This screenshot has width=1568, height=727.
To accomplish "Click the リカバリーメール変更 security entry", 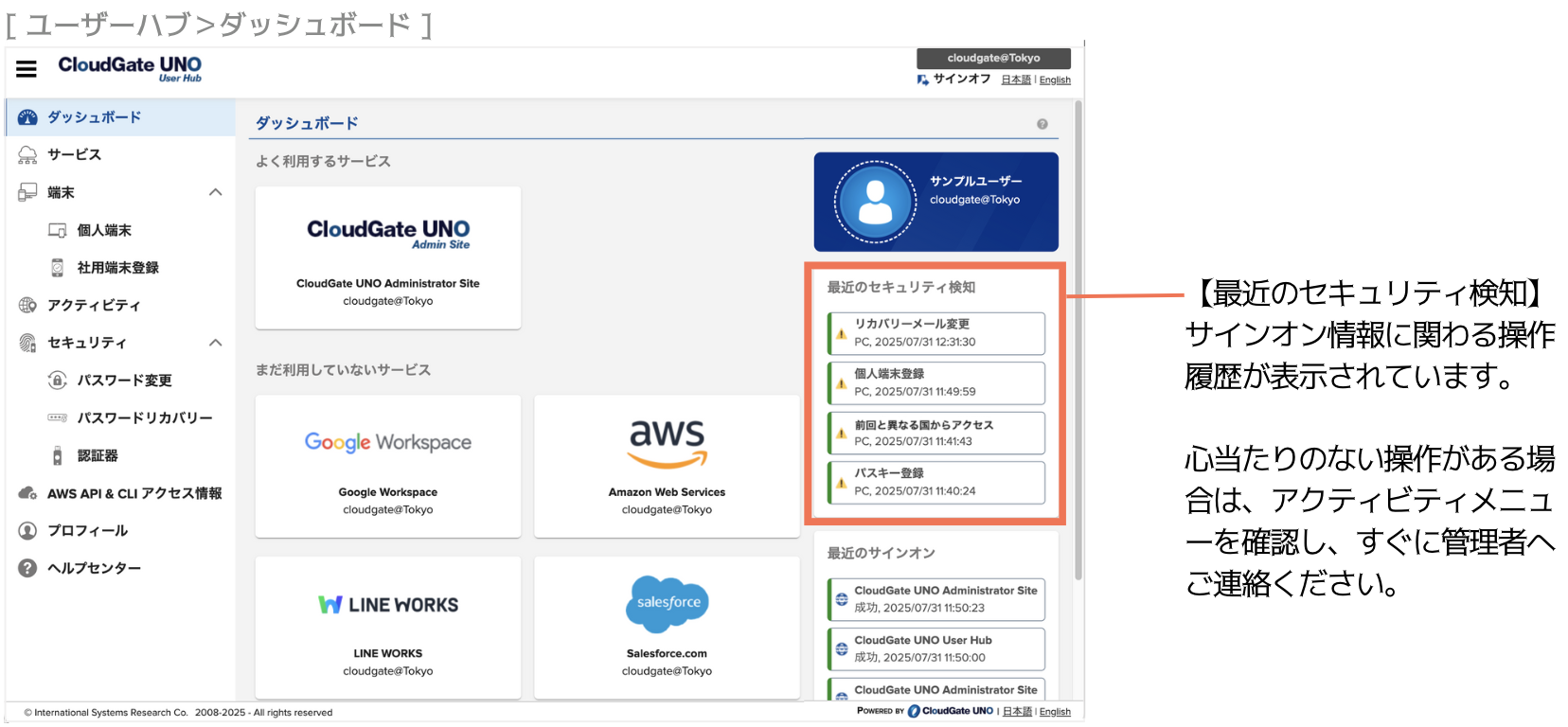I will (x=935, y=333).
